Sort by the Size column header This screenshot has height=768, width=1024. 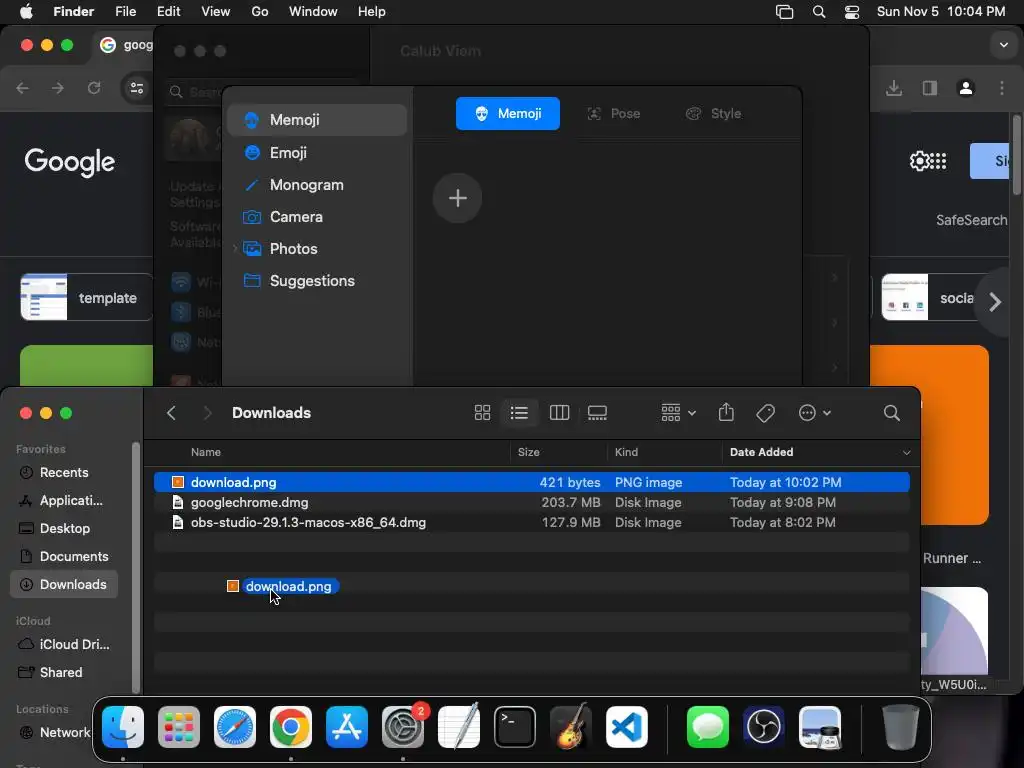pos(529,452)
